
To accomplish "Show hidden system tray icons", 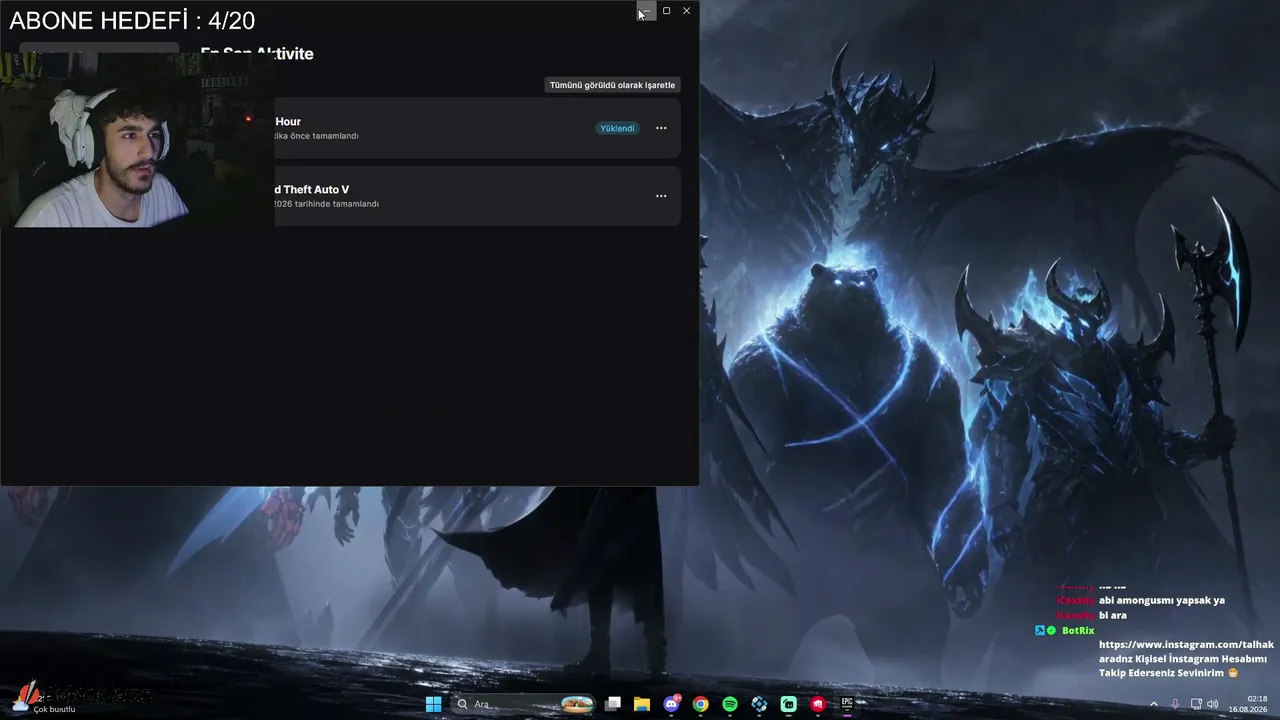I will click(1153, 704).
